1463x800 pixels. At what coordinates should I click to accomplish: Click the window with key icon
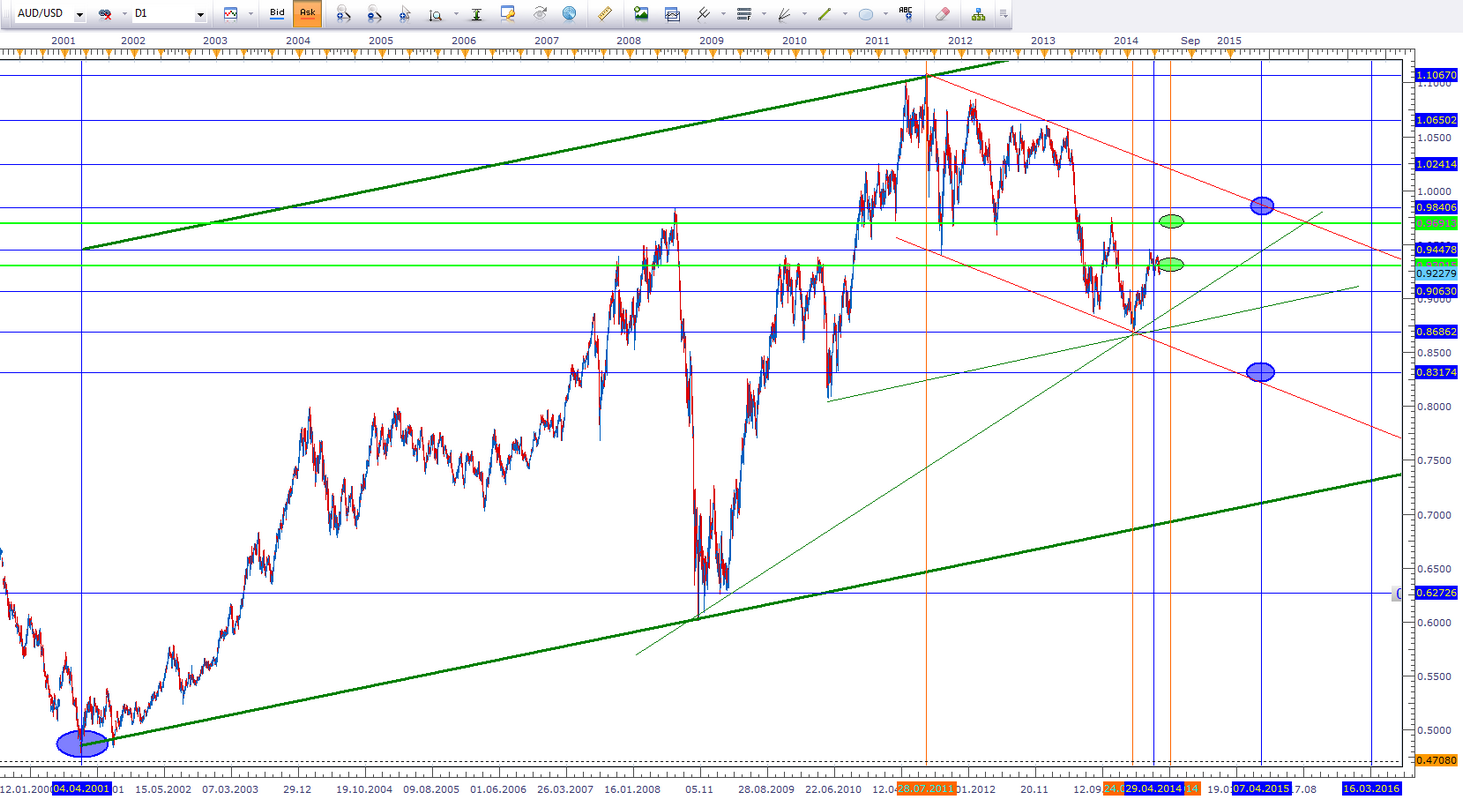(x=508, y=15)
